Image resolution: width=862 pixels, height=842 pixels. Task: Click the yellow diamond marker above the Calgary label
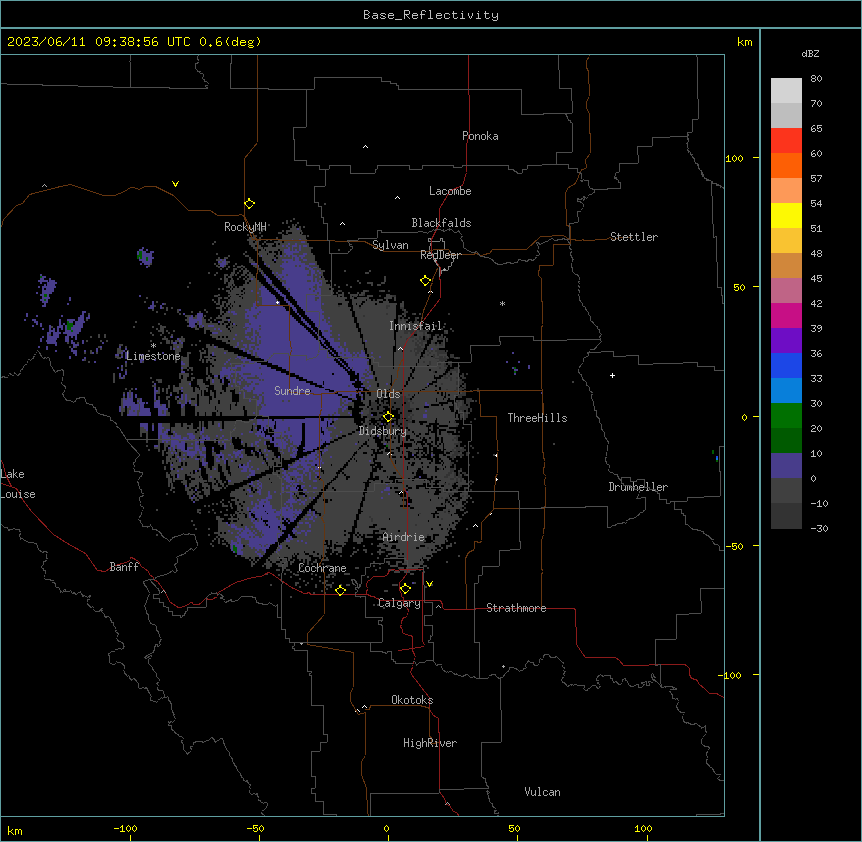click(x=405, y=589)
